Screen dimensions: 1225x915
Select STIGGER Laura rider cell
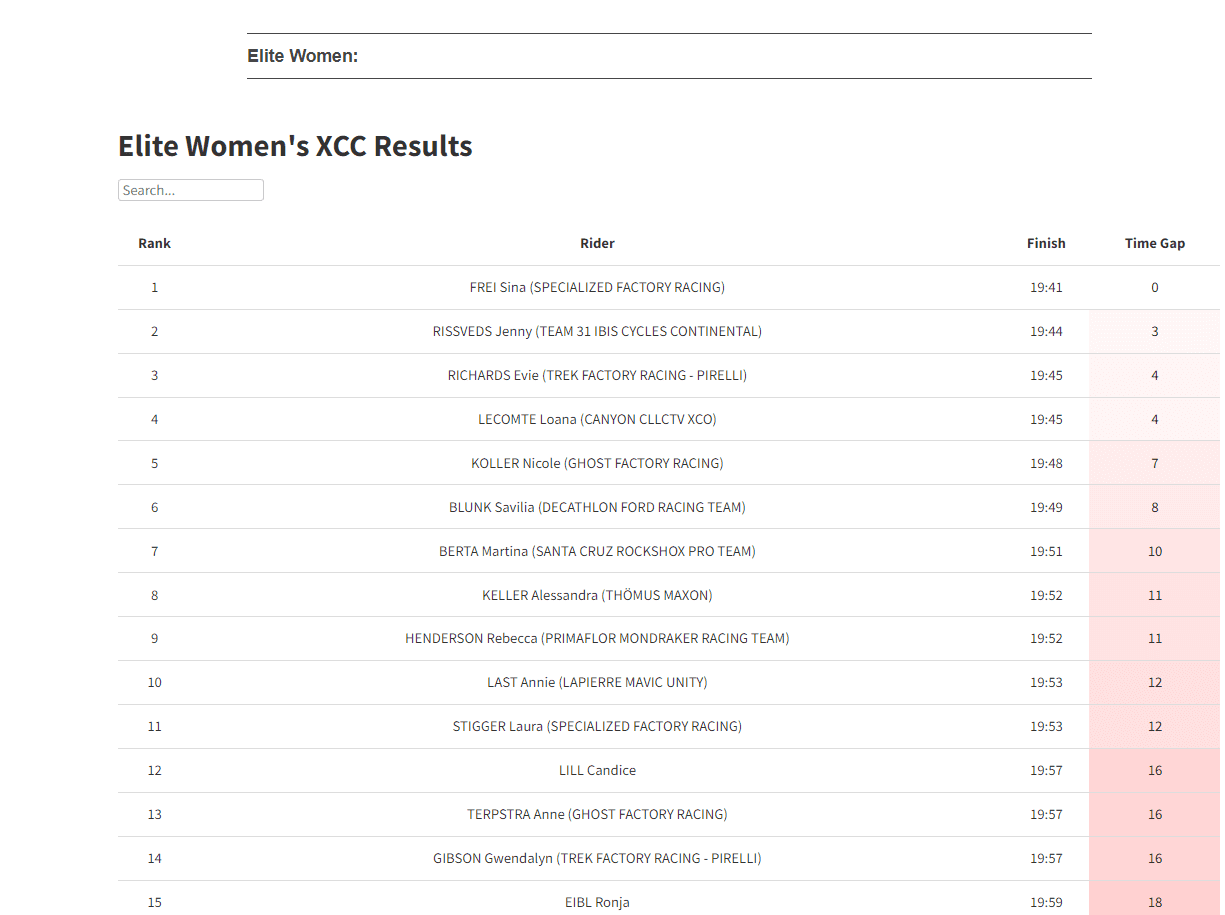[x=597, y=726]
